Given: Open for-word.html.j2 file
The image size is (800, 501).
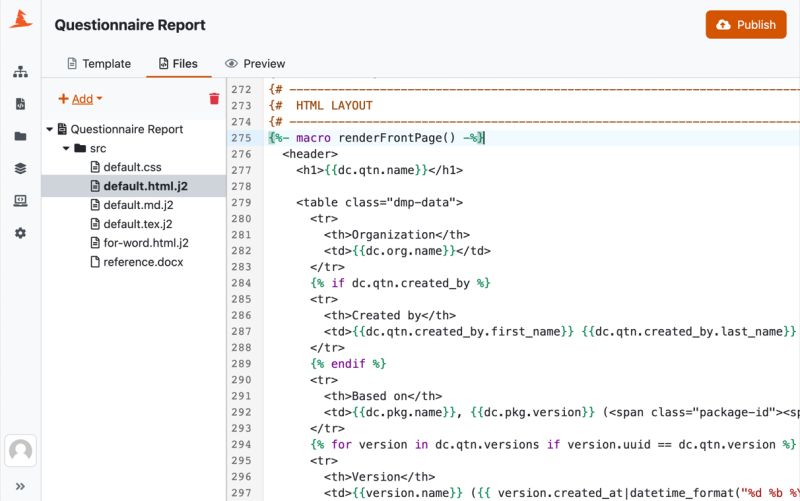Looking at the screenshot, I should click(140, 243).
